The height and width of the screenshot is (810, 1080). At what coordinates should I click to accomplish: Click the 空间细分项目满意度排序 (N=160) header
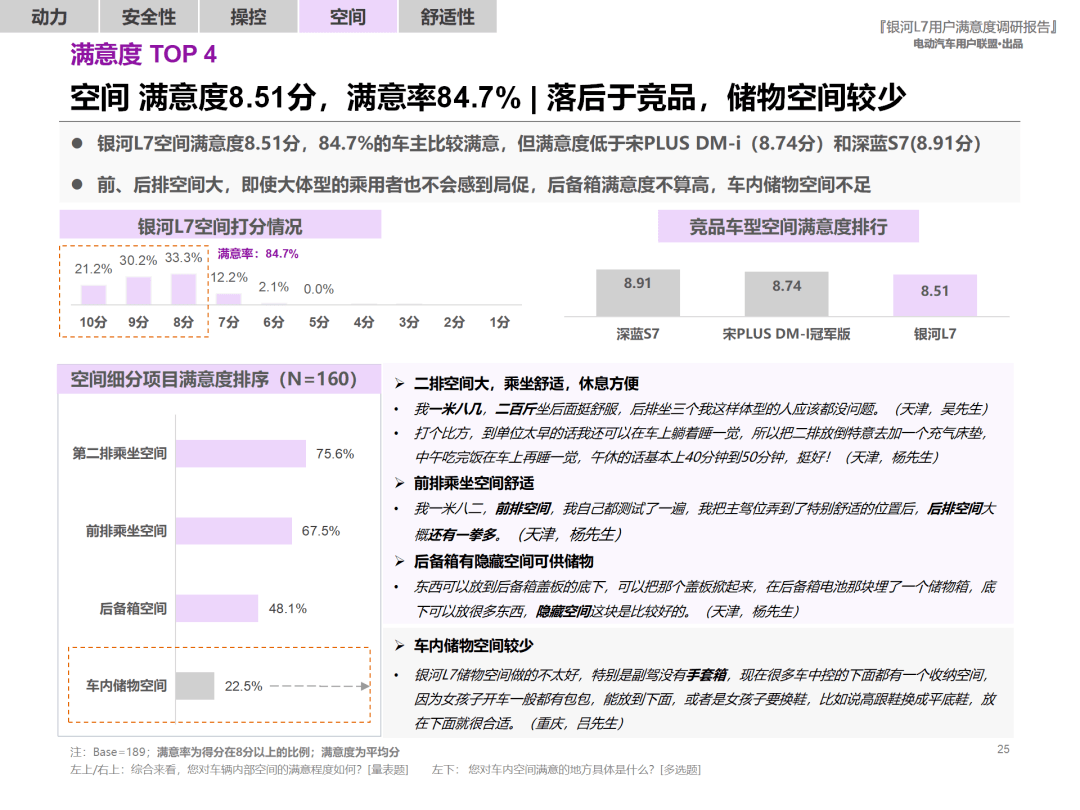tap(219, 380)
